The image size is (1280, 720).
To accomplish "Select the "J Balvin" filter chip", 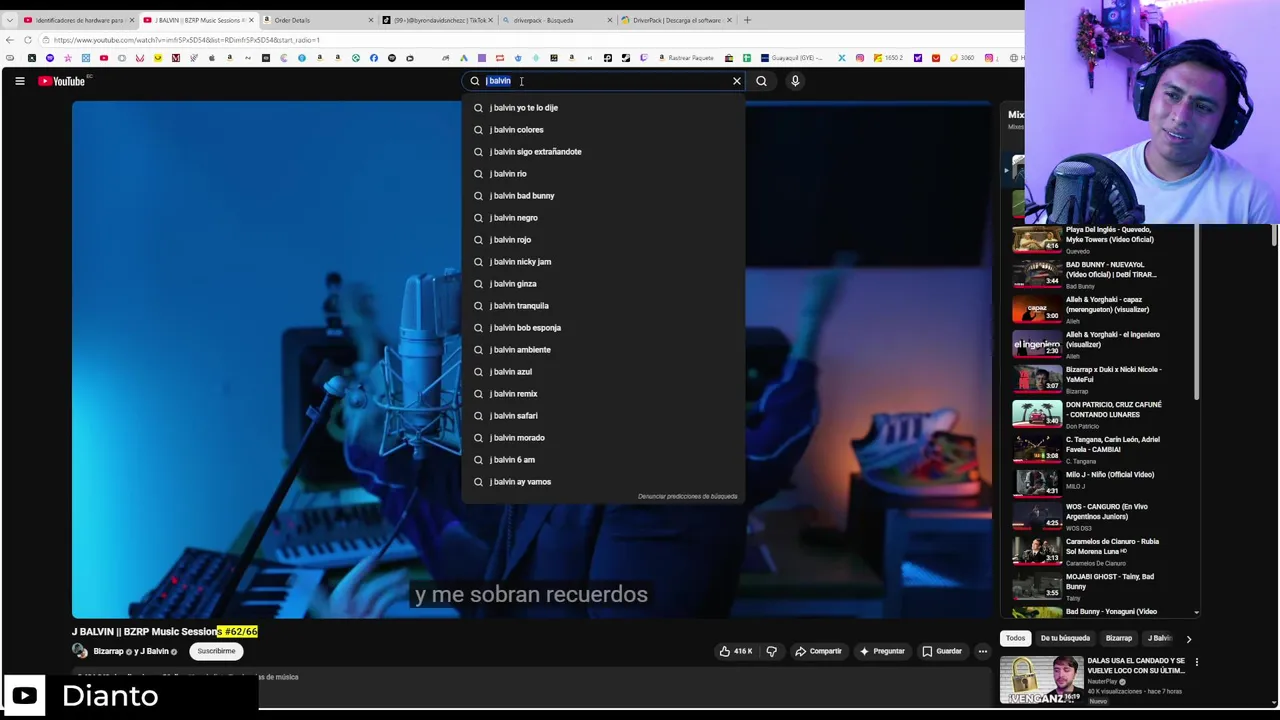I will [1159, 638].
